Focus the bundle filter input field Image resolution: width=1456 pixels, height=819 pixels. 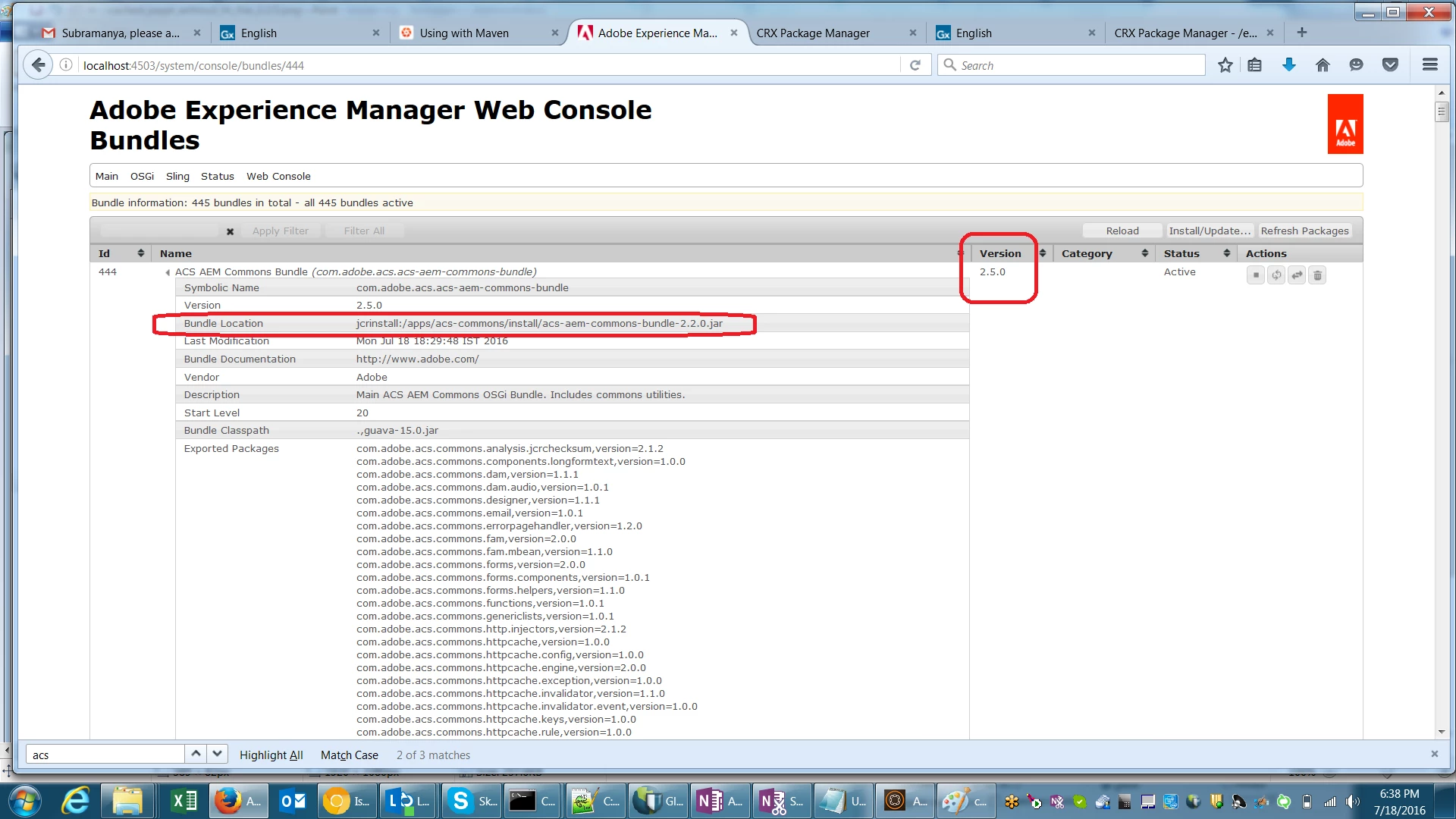[x=161, y=231]
